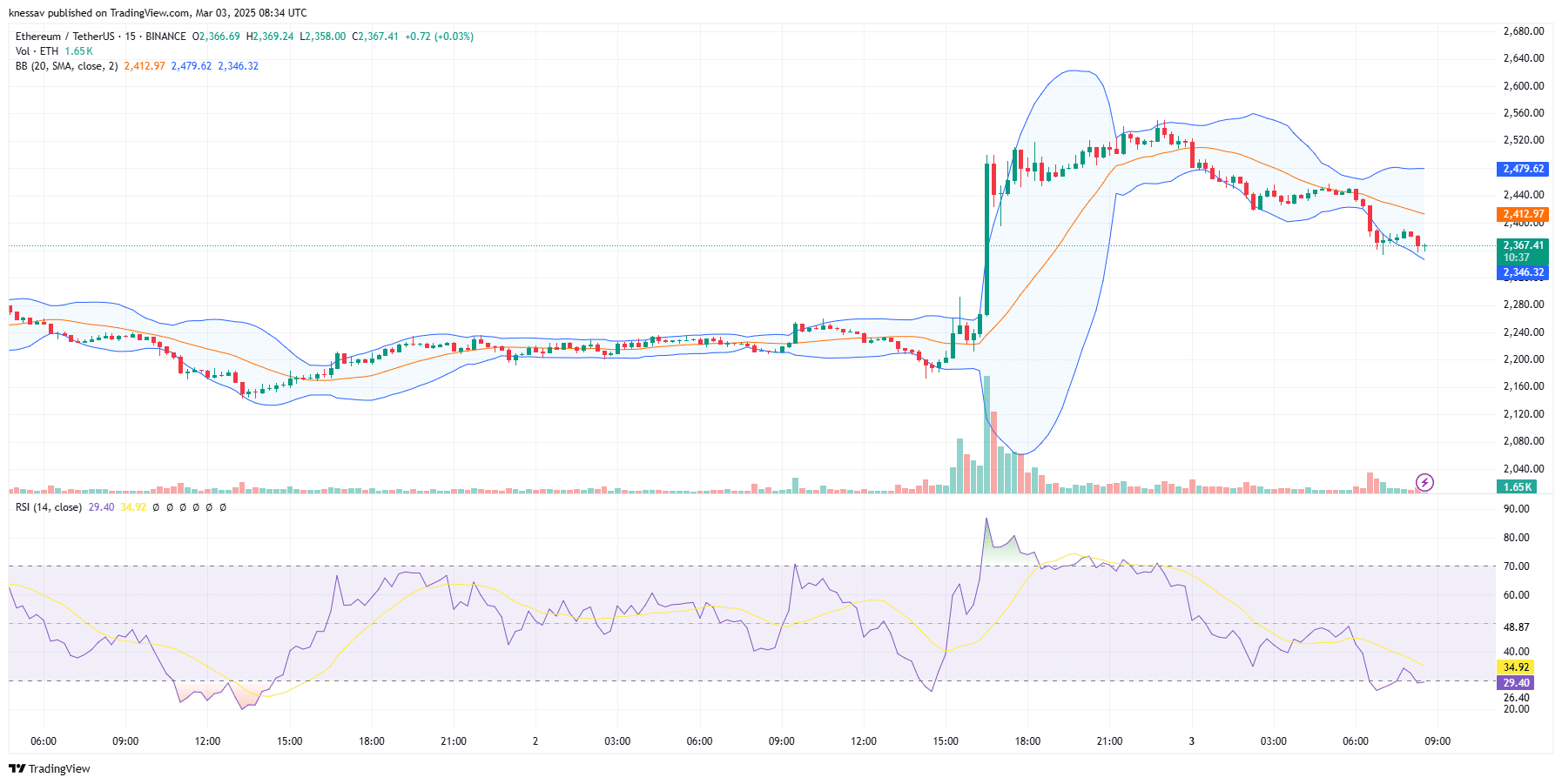Click the 2,520.00 price axis label
The height and width of the screenshot is (784, 1562).
(1524, 140)
